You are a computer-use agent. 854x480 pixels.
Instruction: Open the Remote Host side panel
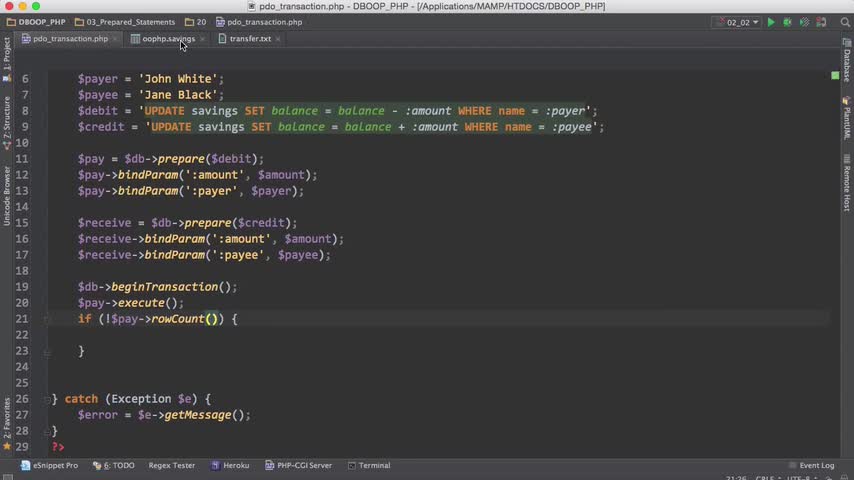click(847, 183)
